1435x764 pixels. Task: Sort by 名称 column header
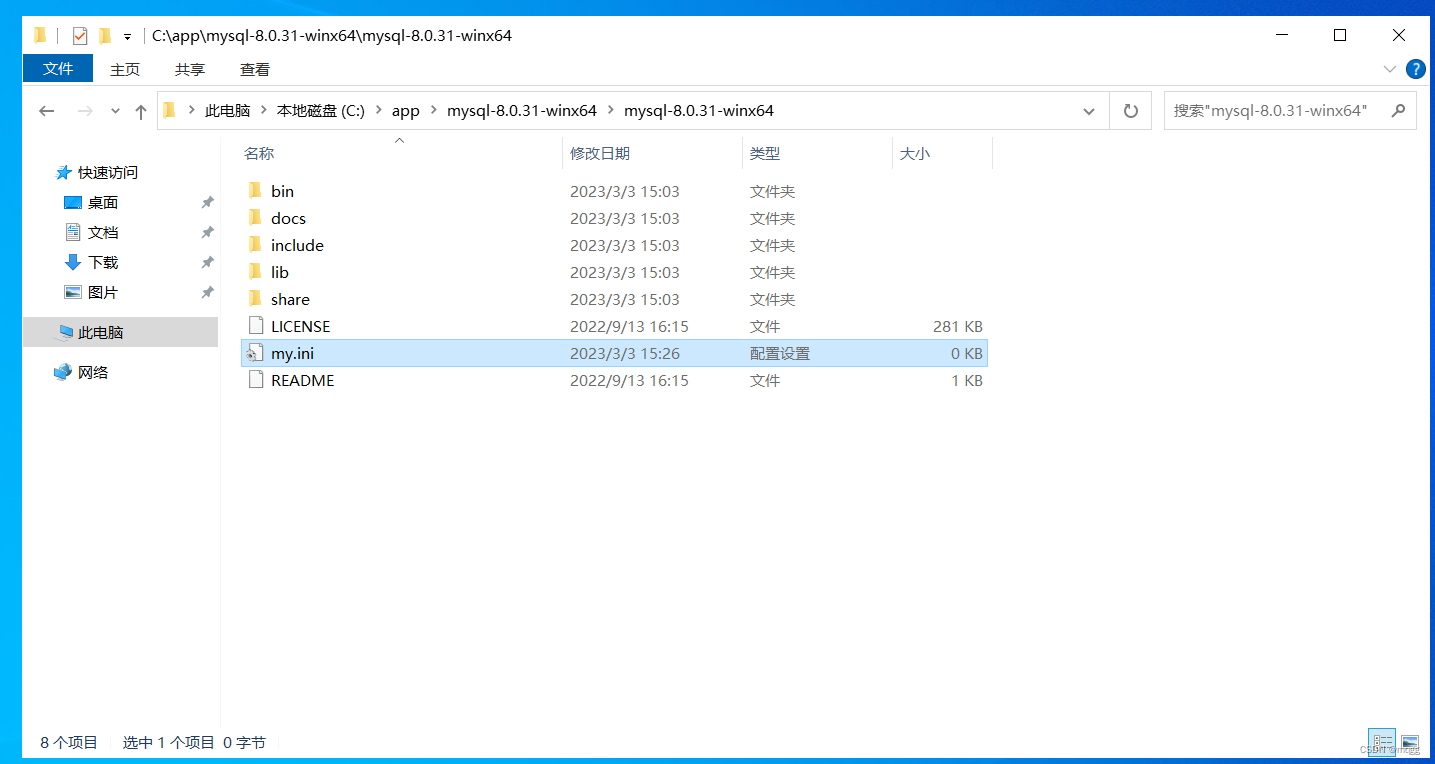tap(259, 153)
